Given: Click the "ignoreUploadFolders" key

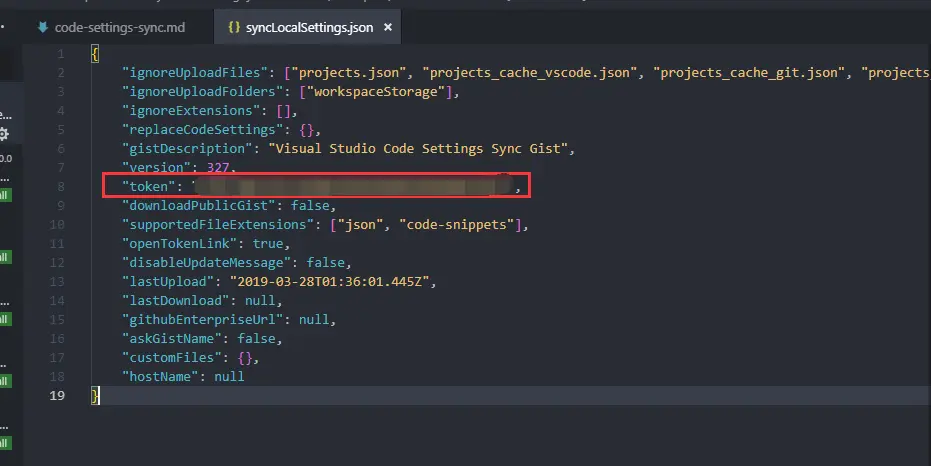Looking at the screenshot, I should 202,91.
